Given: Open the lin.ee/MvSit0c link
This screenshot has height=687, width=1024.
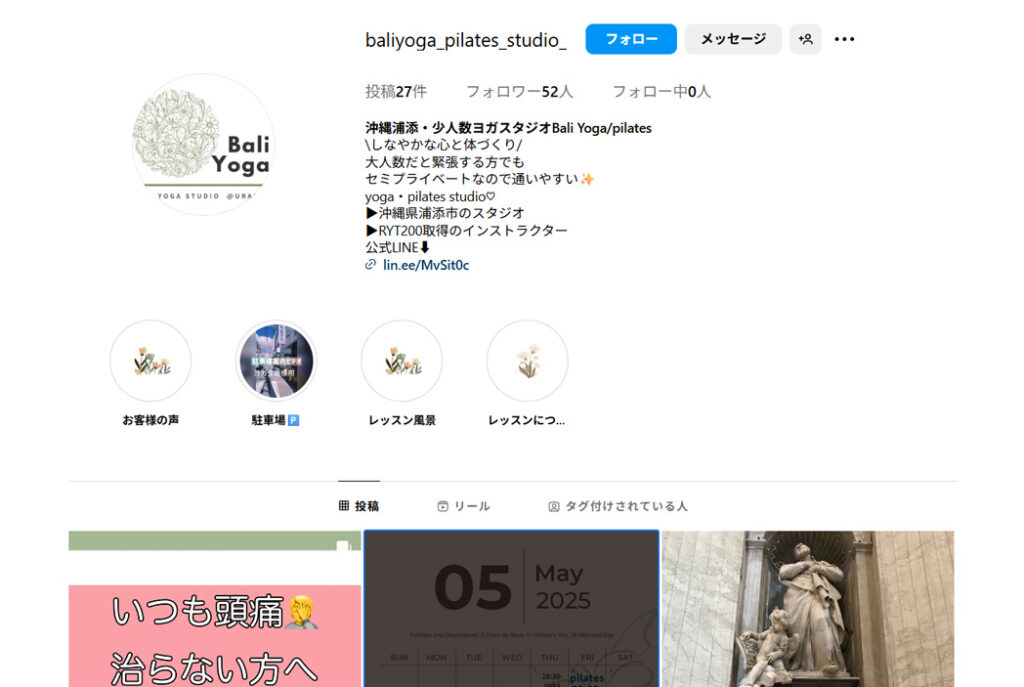Looking at the screenshot, I should 426,264.
